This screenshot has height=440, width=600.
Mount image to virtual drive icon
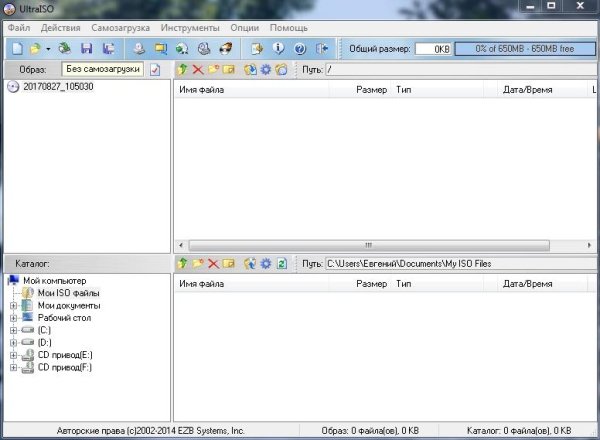click(204, 49)
